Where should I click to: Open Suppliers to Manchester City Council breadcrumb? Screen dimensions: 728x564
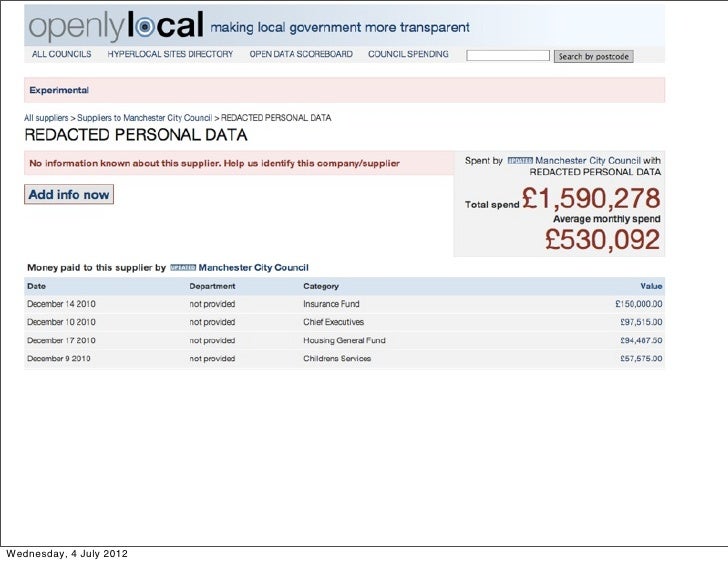144,118
